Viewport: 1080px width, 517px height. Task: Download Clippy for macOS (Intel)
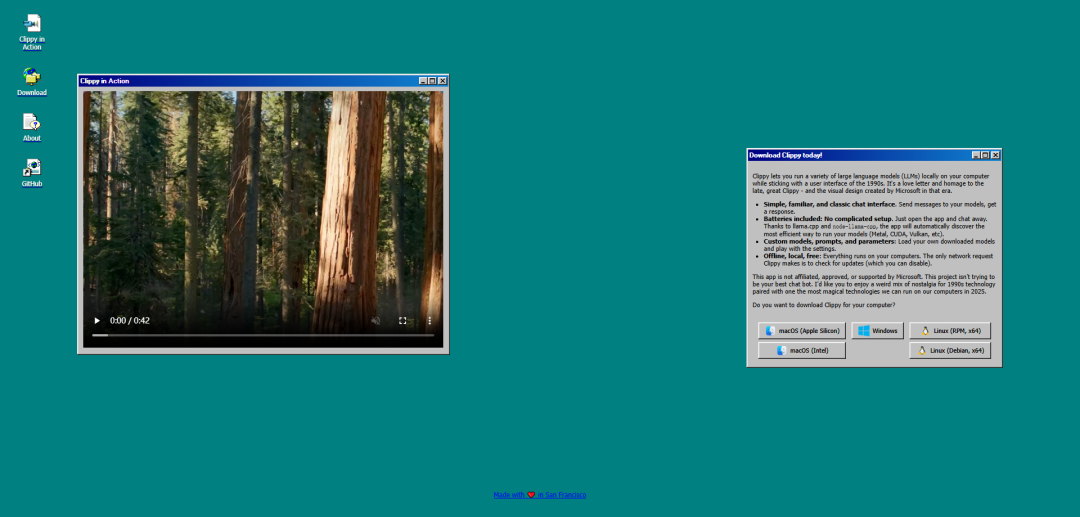point(802,350)
